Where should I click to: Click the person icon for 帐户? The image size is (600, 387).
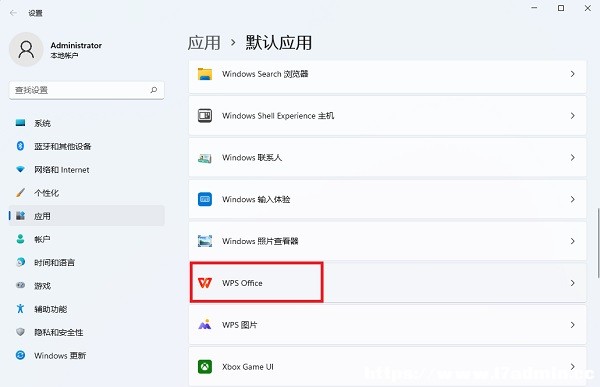pos(20,239)
